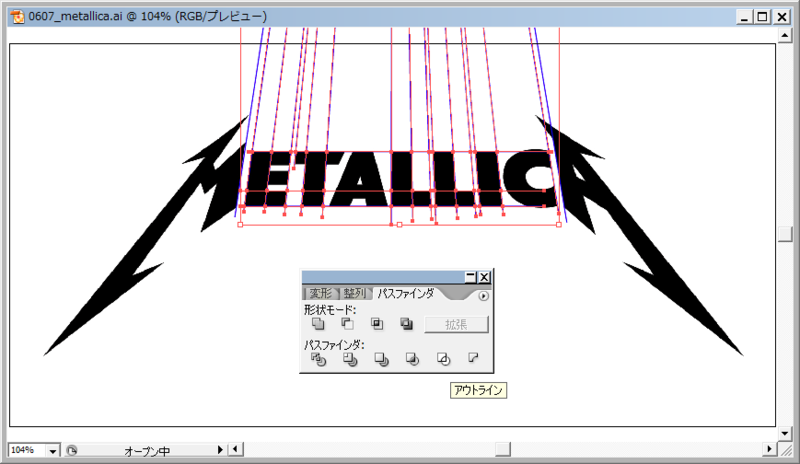Viewport: 800px width, 464px height.
Task: Click the 拡張 expand button
Action: tap(456, 325)
